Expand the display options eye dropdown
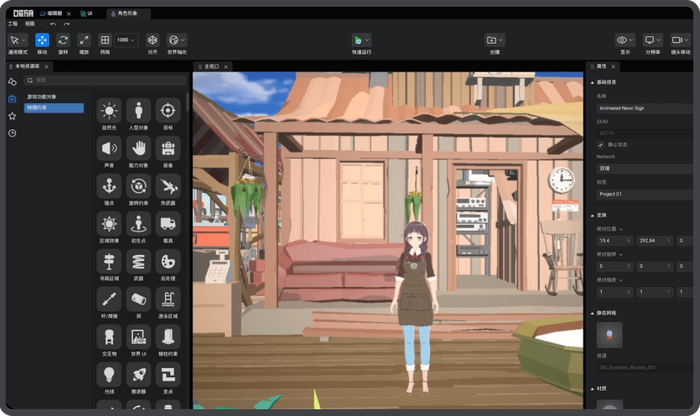Screen dimensions: 700x416 (625, 40)
